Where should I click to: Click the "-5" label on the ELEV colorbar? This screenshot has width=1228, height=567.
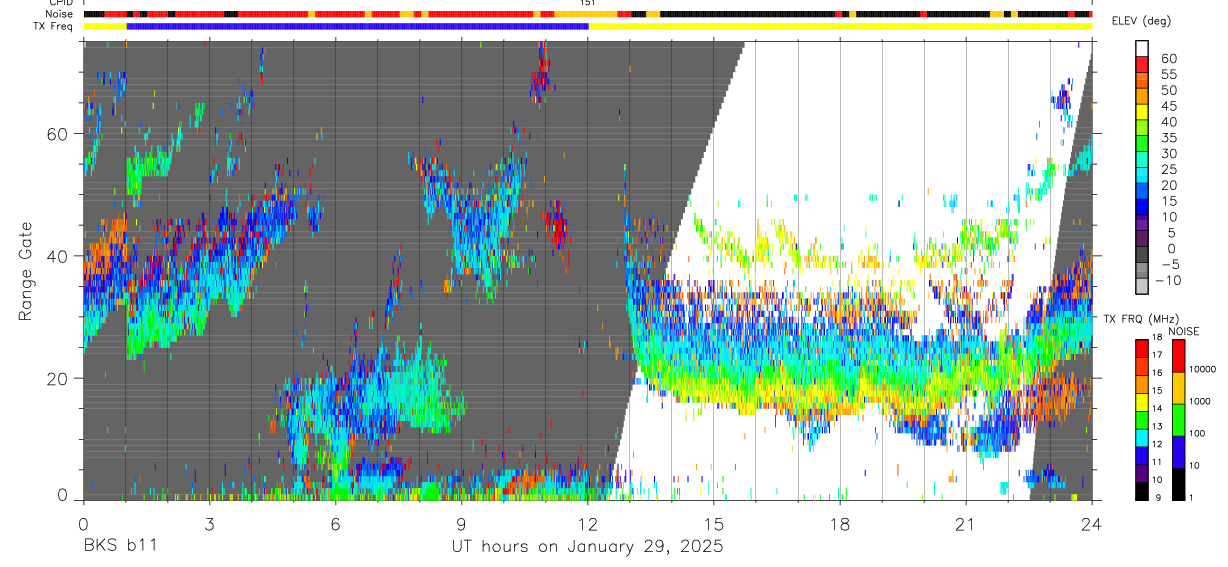[x=1169, y=265]
